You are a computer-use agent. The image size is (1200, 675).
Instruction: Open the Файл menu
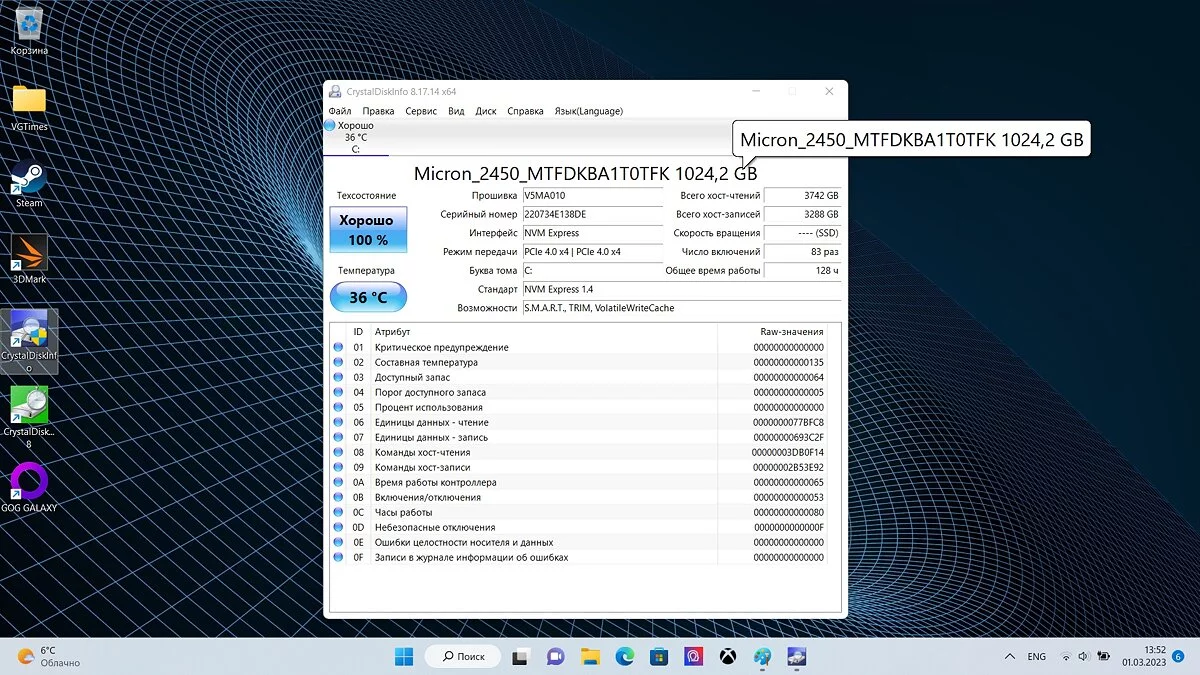339,111
